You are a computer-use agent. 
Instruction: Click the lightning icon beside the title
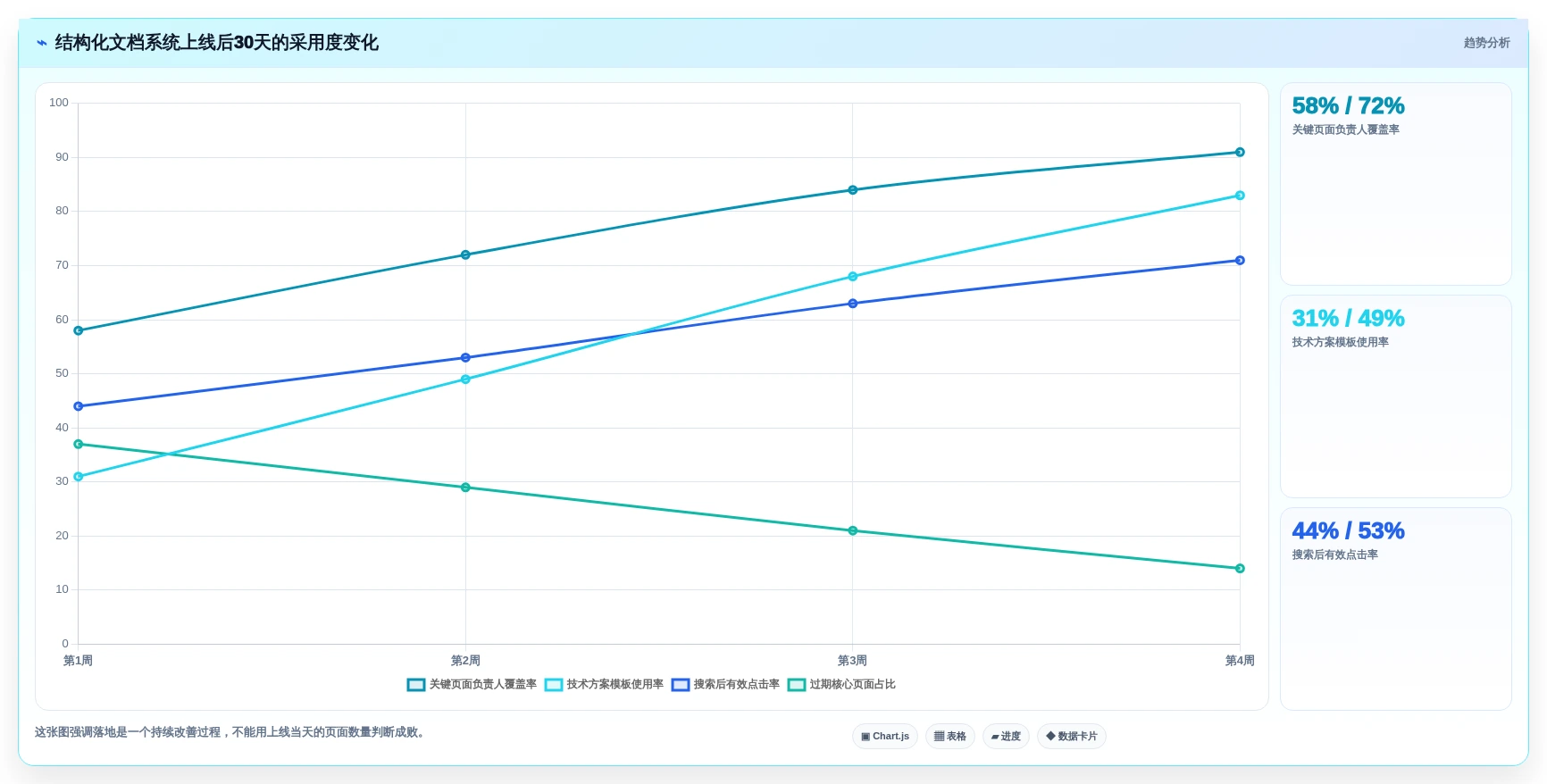coord(41,43)
